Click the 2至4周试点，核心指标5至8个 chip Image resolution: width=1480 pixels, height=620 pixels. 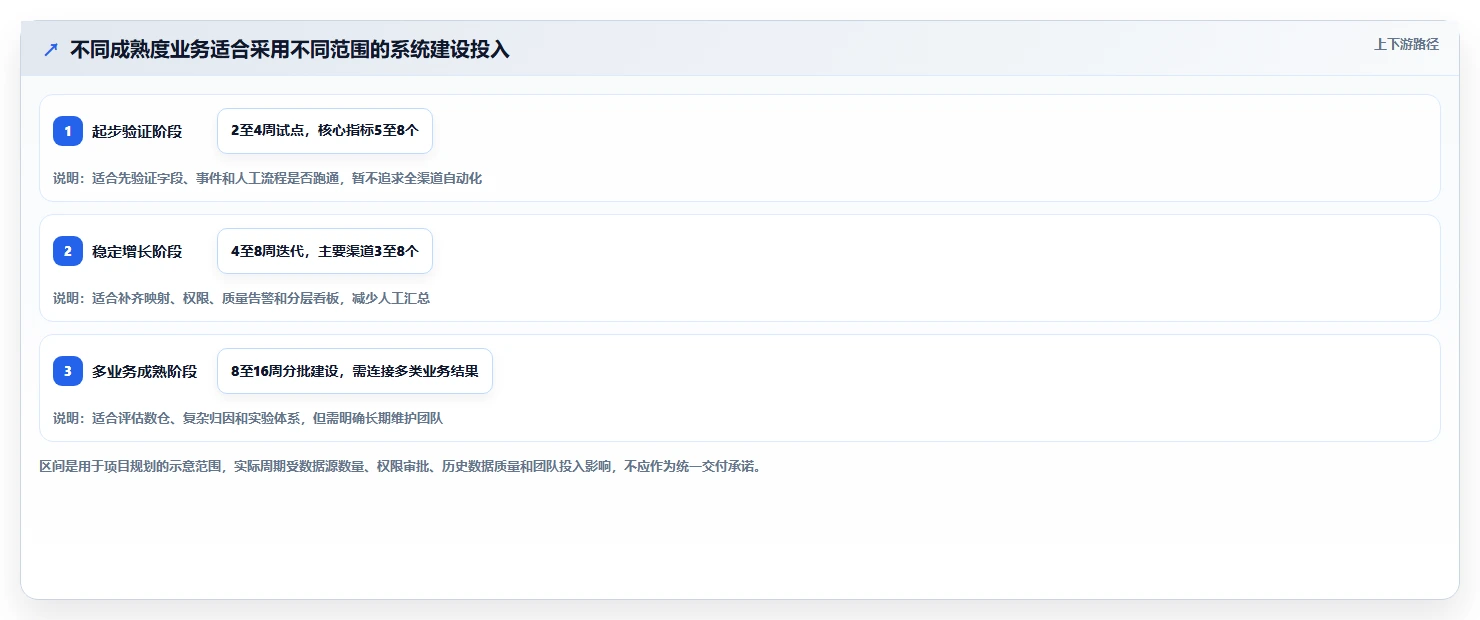point(325,131)
